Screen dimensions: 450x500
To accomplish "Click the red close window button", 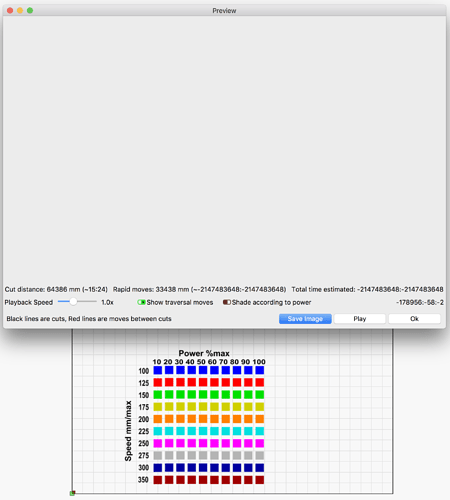I will (x=10, y=11).
